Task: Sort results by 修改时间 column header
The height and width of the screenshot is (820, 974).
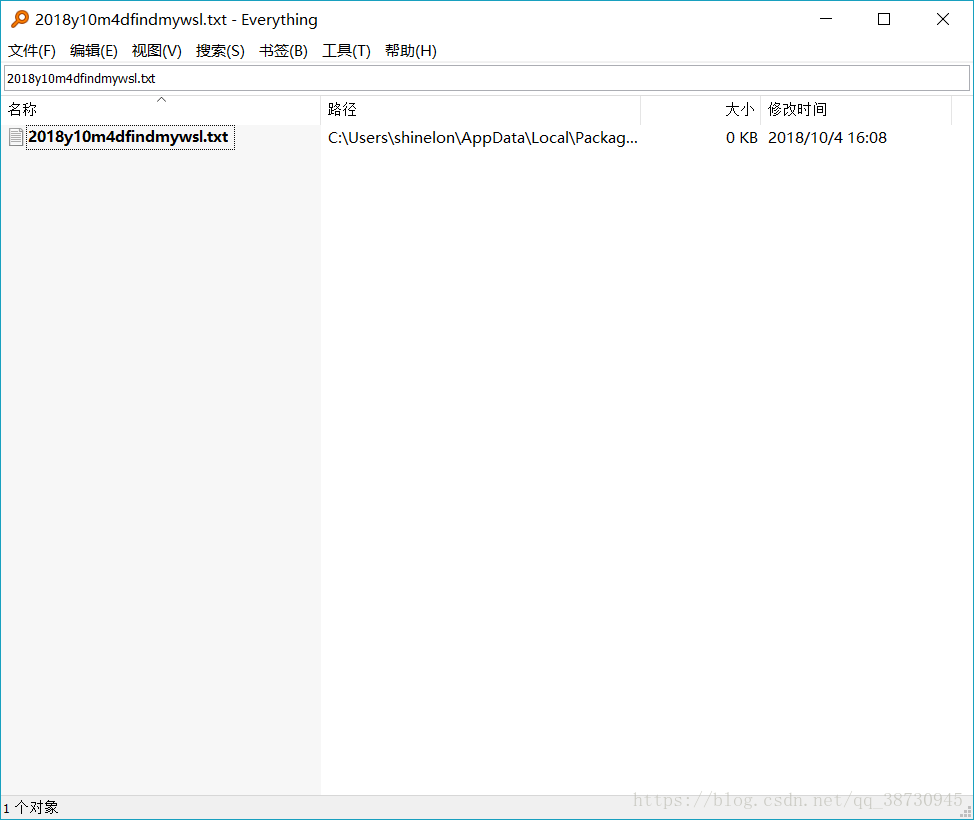Action: coord(856,110)
